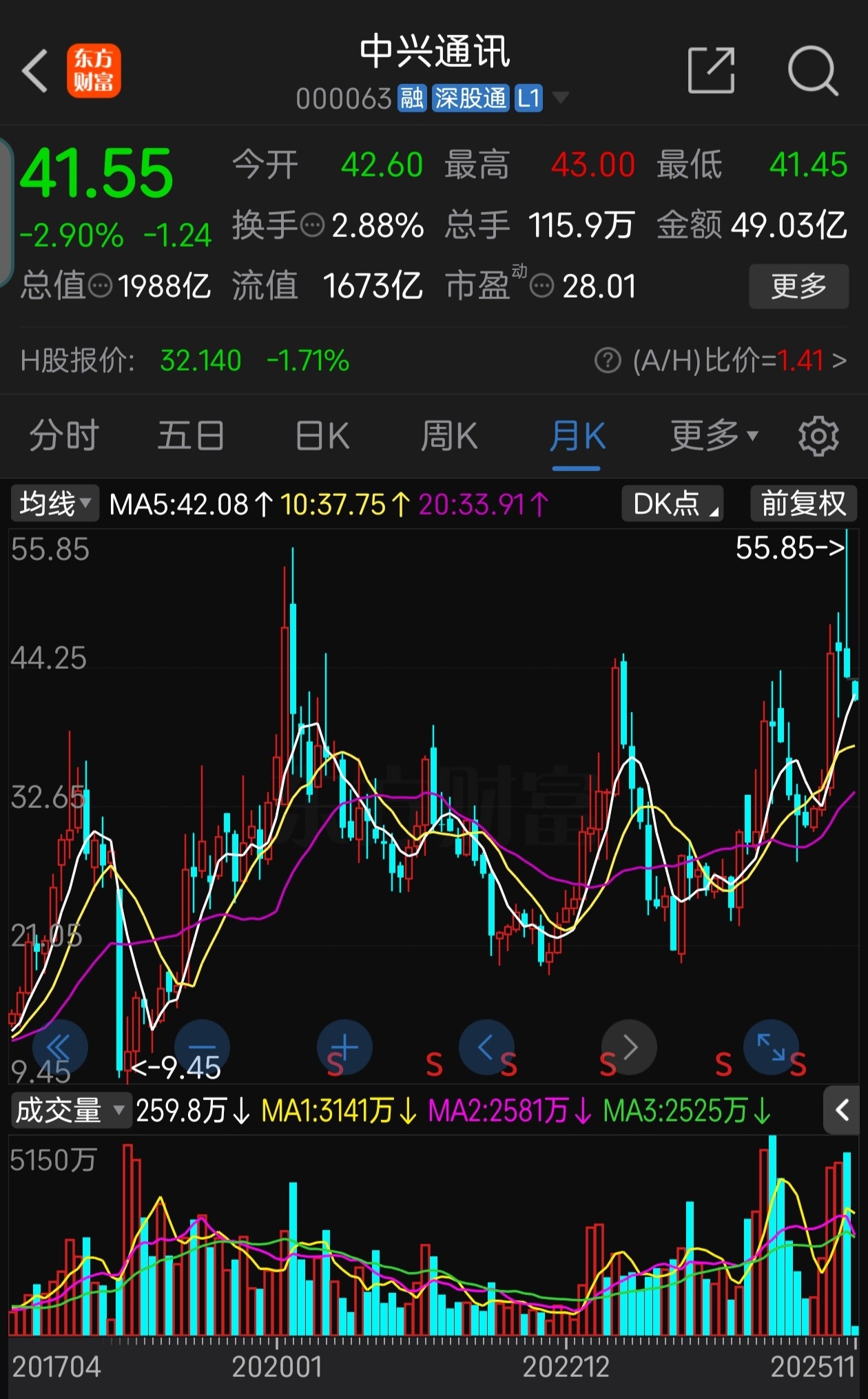
Task: Open the 均线 indicator dropdown
Action: (55, 504)
